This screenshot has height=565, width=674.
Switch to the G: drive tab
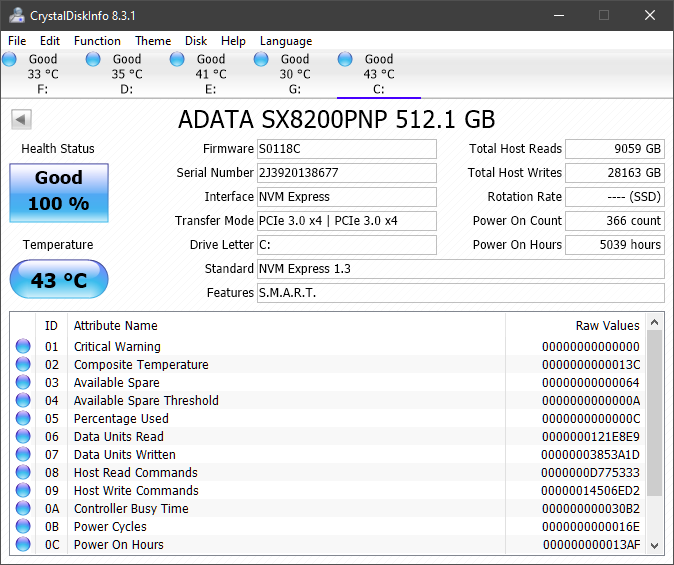tap(295, 74)
